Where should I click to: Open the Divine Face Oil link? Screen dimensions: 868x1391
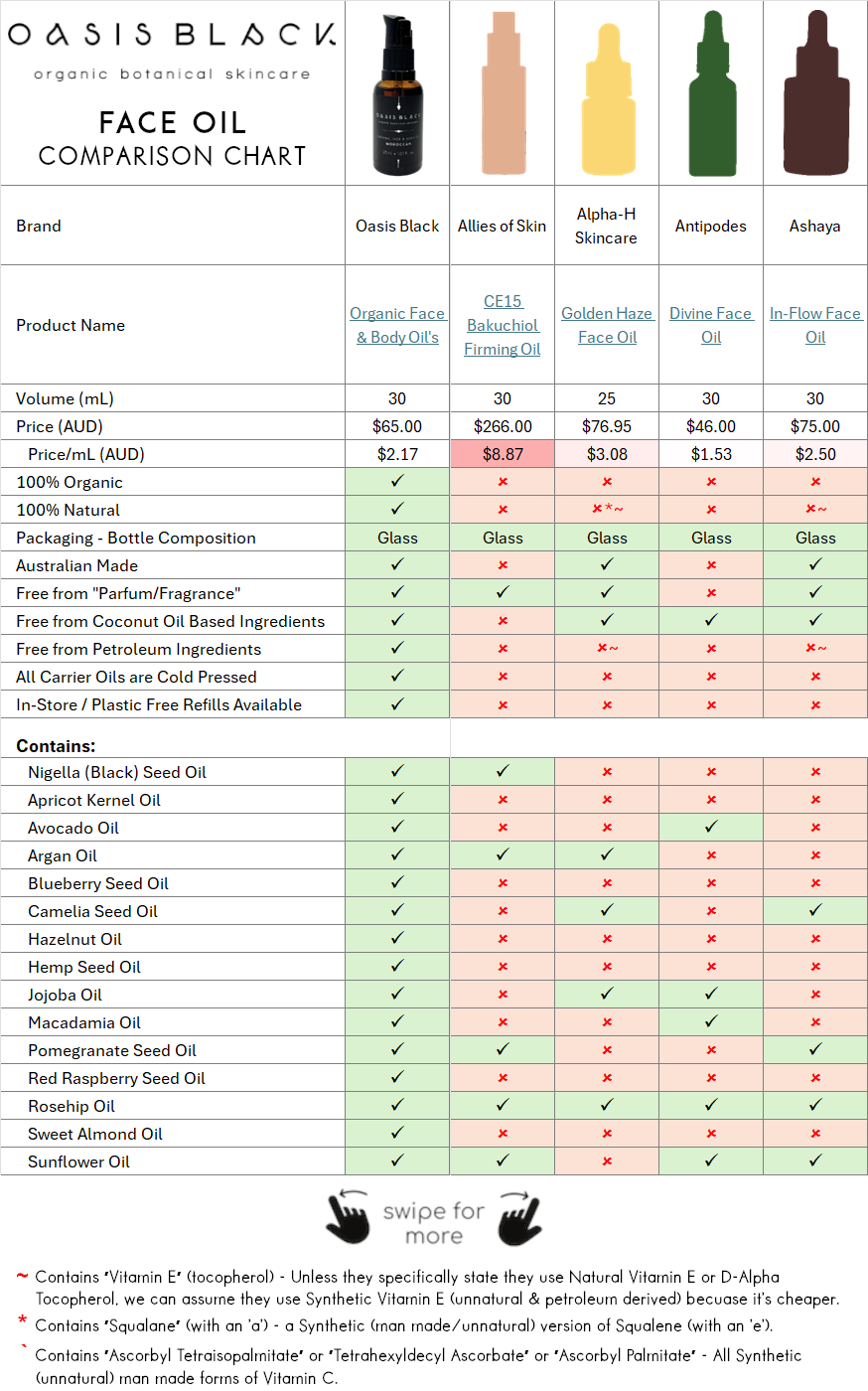point(710,325)
